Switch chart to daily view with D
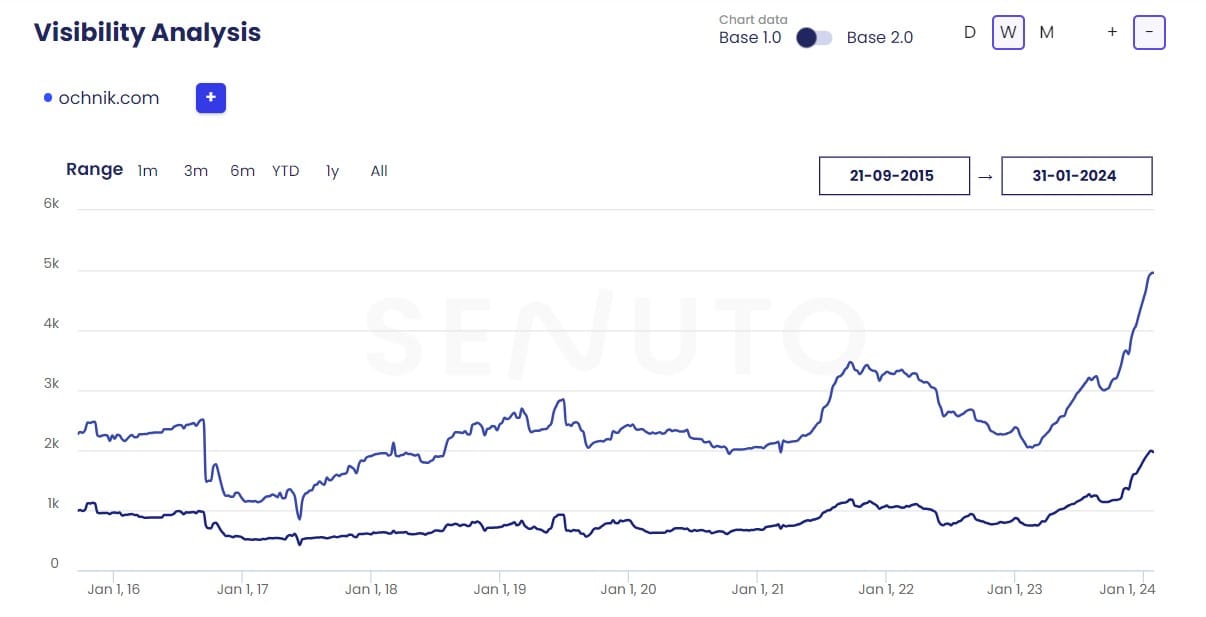1206x617 pixels. click(969, 32)
